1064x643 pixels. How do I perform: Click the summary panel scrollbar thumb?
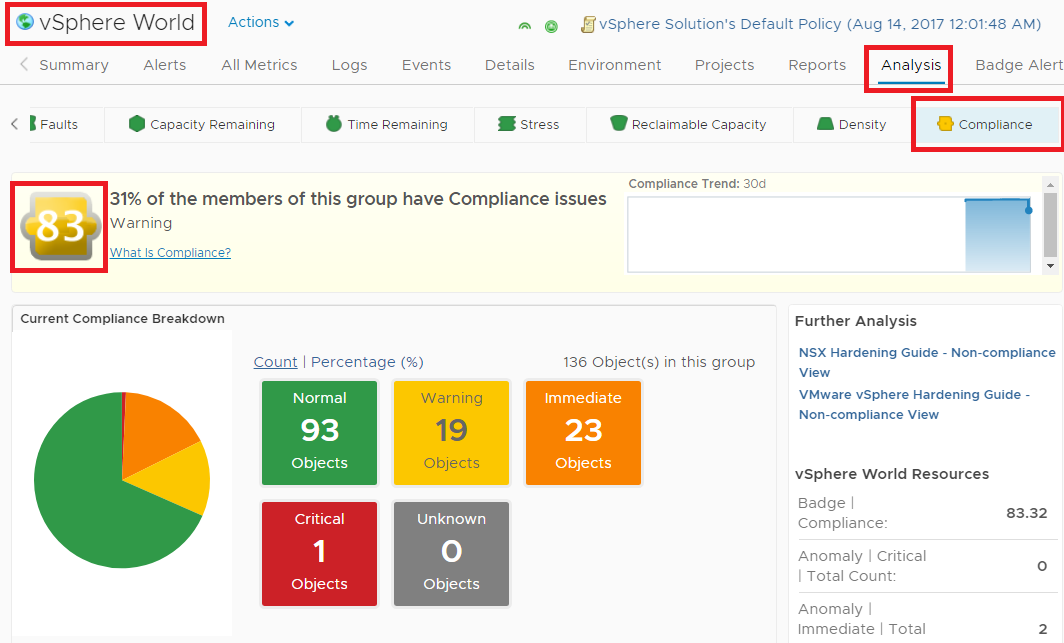[x=1050, y=225]
